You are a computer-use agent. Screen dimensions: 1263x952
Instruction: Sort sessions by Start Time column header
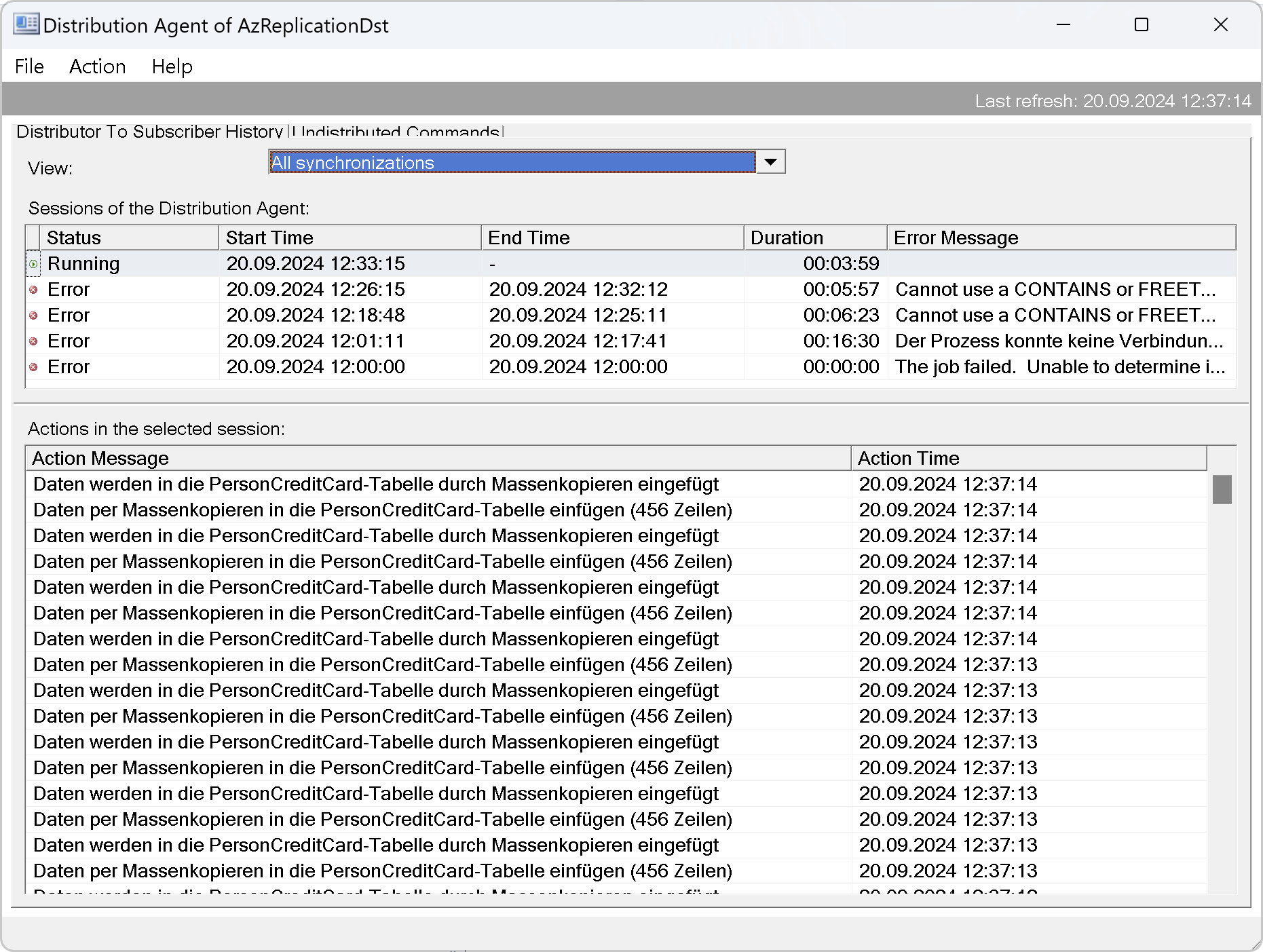[350, 237]
